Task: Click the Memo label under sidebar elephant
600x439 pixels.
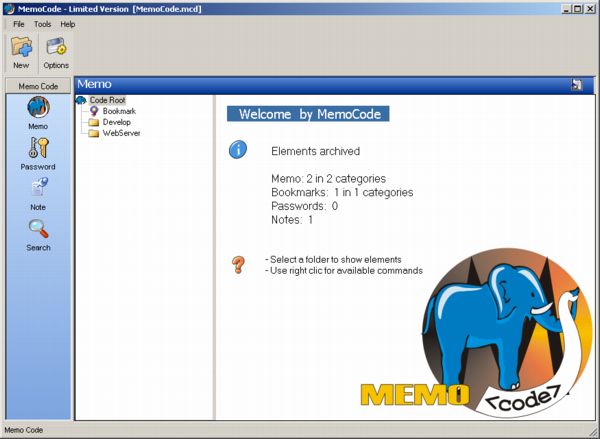Action: [38, 126]
